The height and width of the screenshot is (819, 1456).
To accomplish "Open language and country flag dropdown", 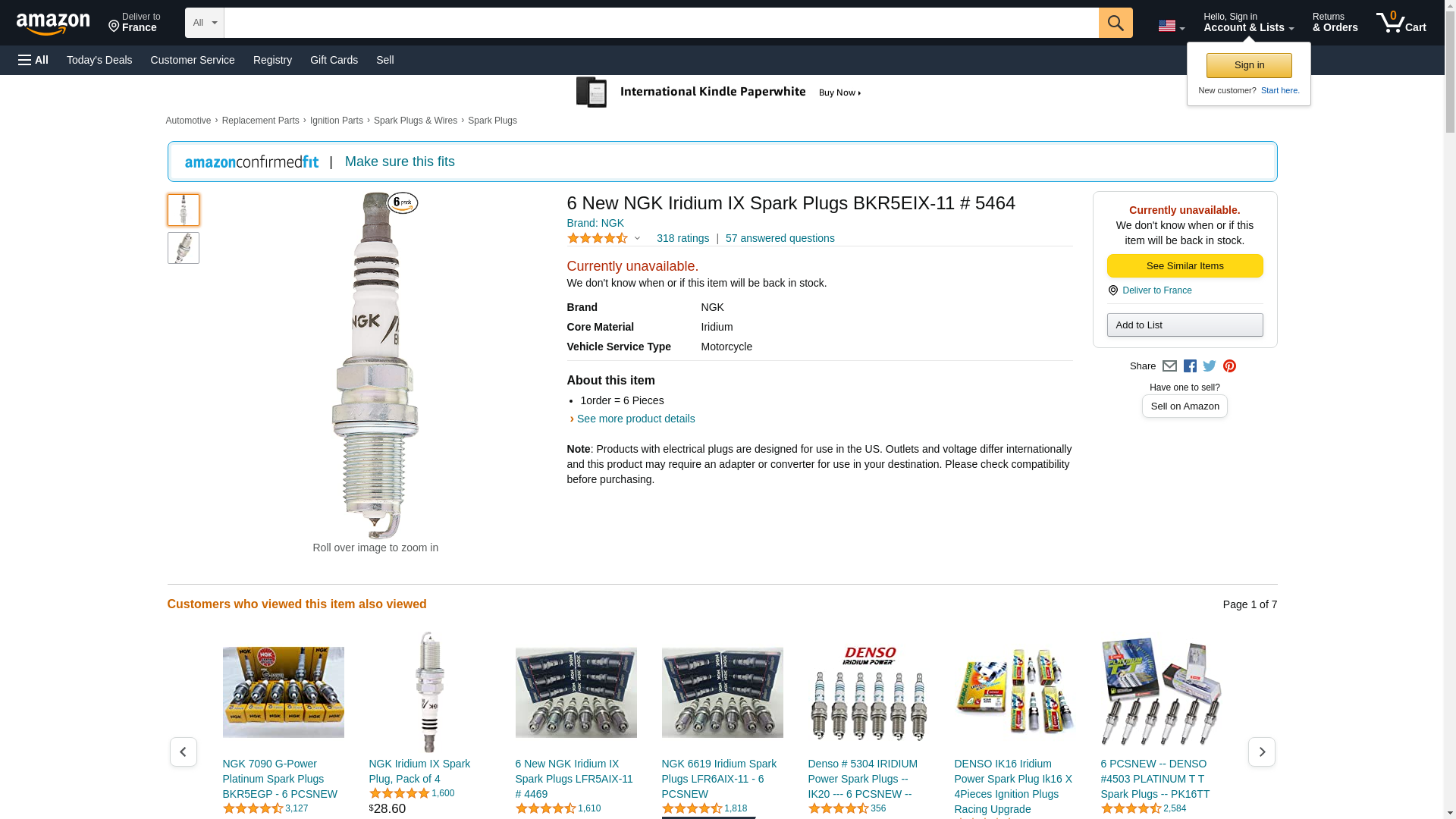I will (x=1171, y=26).
